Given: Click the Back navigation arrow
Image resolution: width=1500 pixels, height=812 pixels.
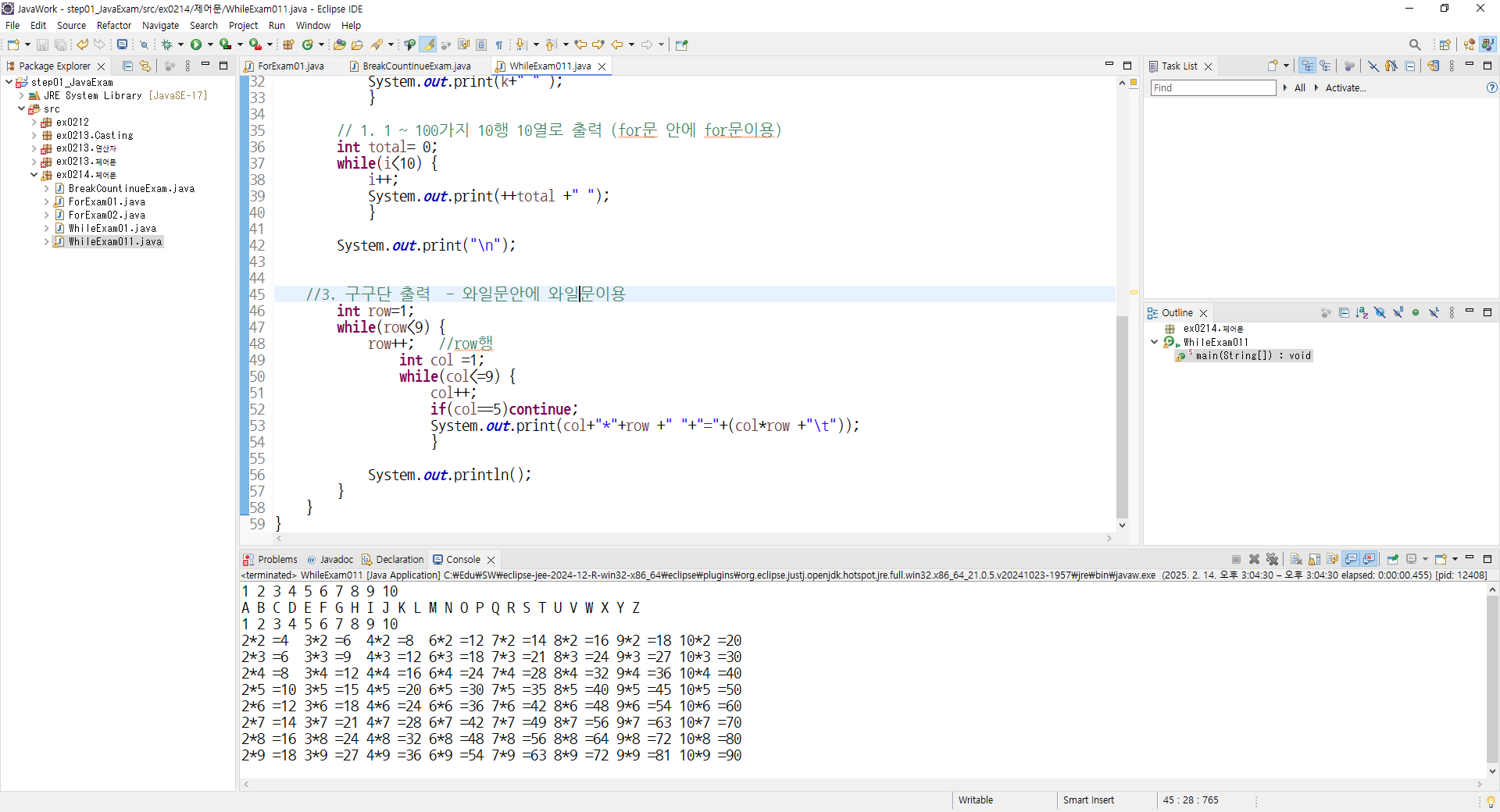Looking at the screenshot, I should [617, 45].
